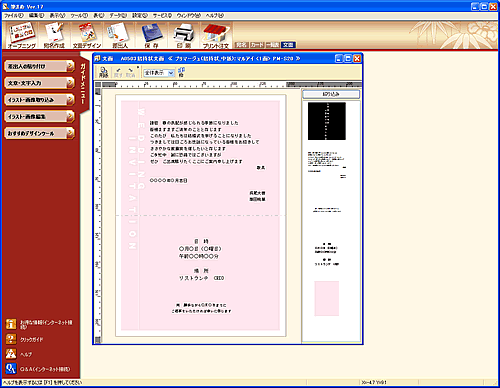Open the クリックガイド question icon

pos(11,339)
